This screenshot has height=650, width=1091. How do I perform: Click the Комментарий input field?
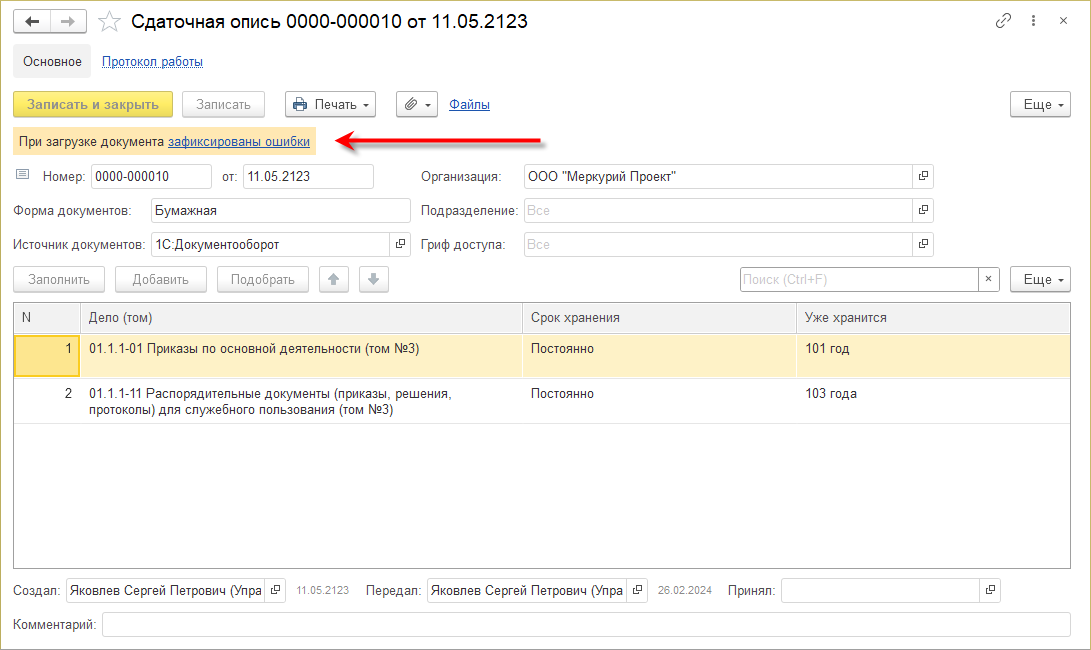coord(587,624)
